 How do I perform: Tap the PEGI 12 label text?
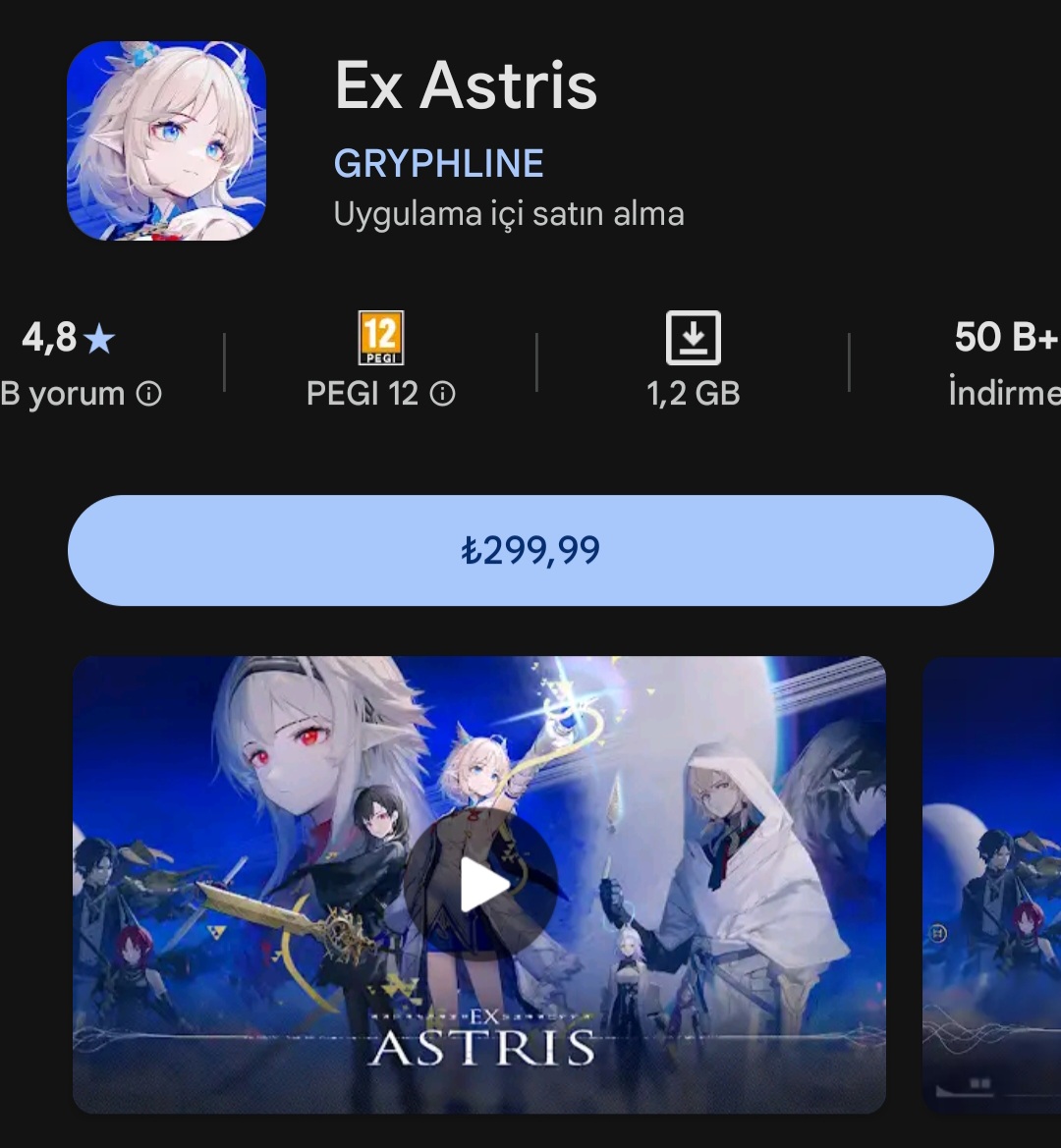tap(362, 394)
